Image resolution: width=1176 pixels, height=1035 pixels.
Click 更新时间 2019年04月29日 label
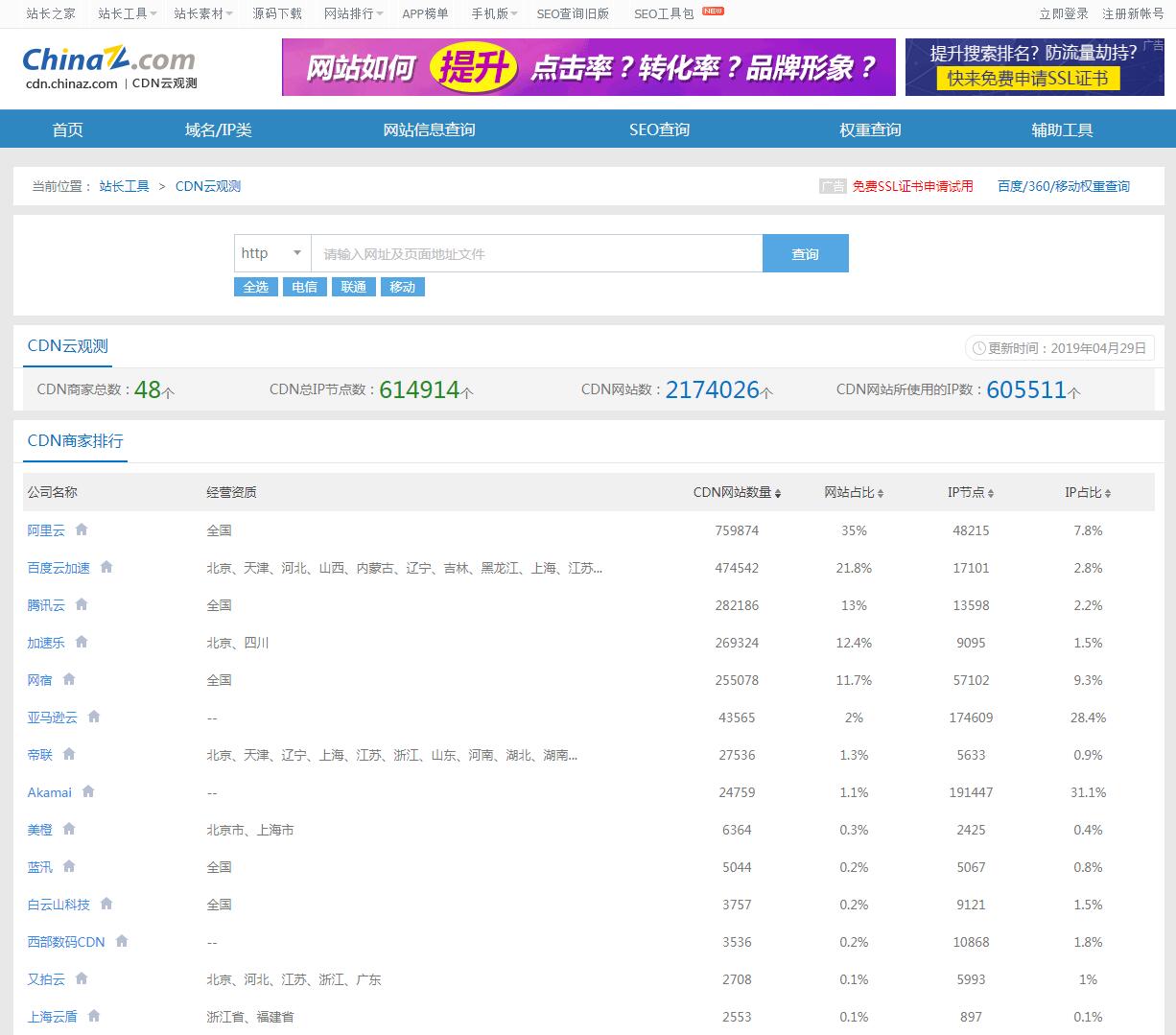(1059, 348)
